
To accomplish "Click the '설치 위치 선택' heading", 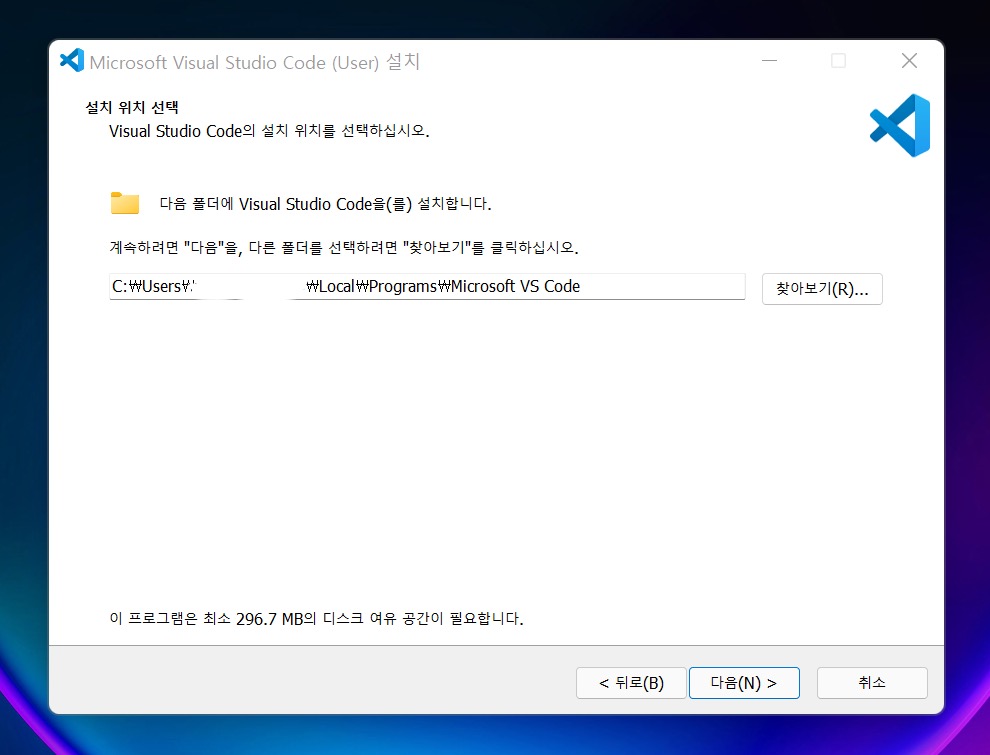I will pos(132,107).
